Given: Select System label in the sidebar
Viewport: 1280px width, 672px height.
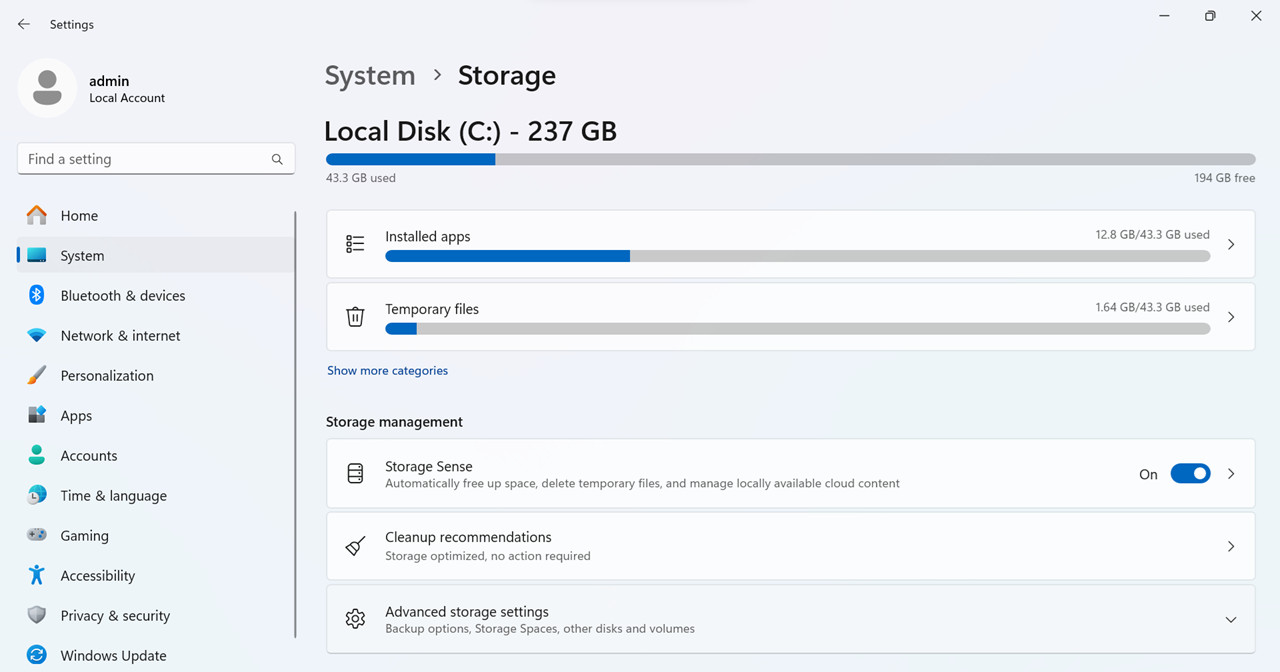Looking at the screenshot, I should point(82,255).
